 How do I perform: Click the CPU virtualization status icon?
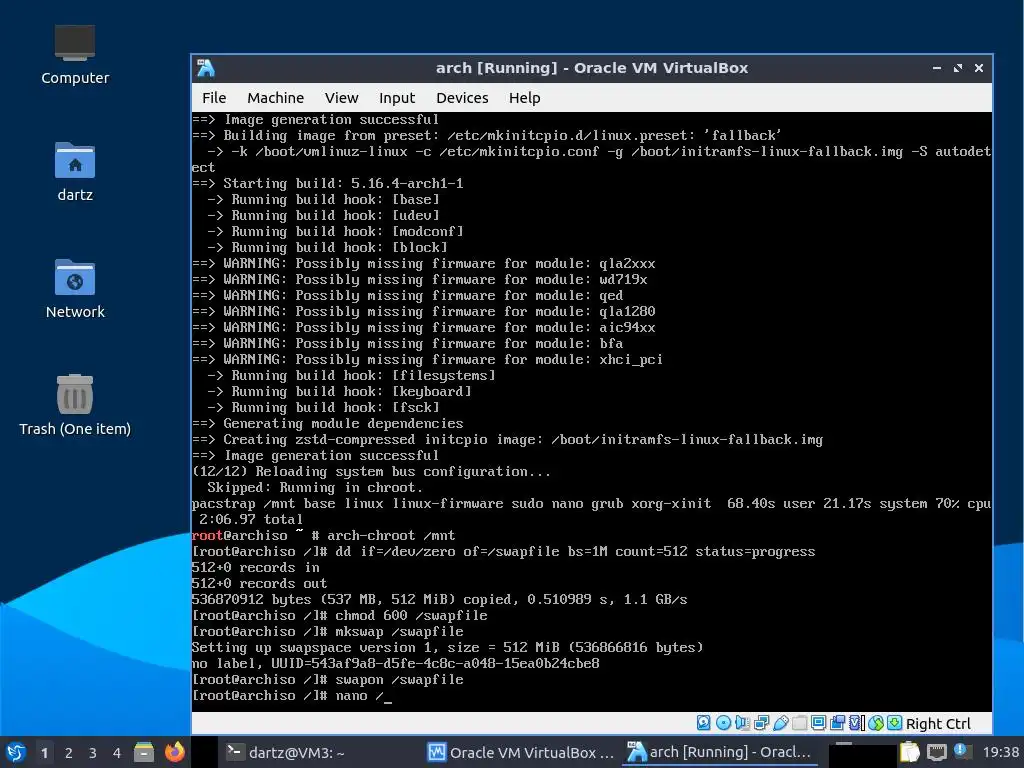(856, 723)
